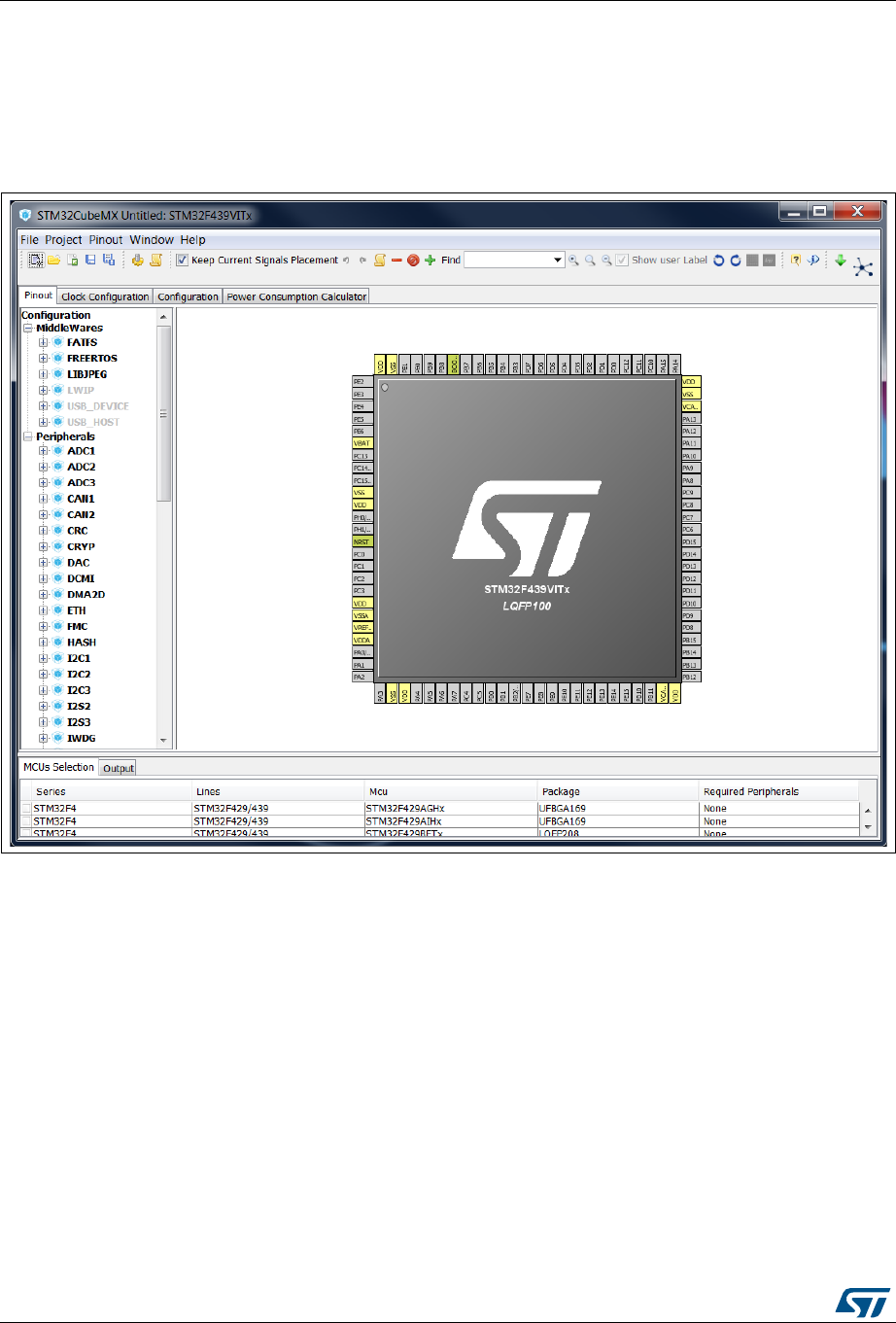Select the MCUs Selection tab
This screenshot has height=1323, width=896.
tap(59, 767)
